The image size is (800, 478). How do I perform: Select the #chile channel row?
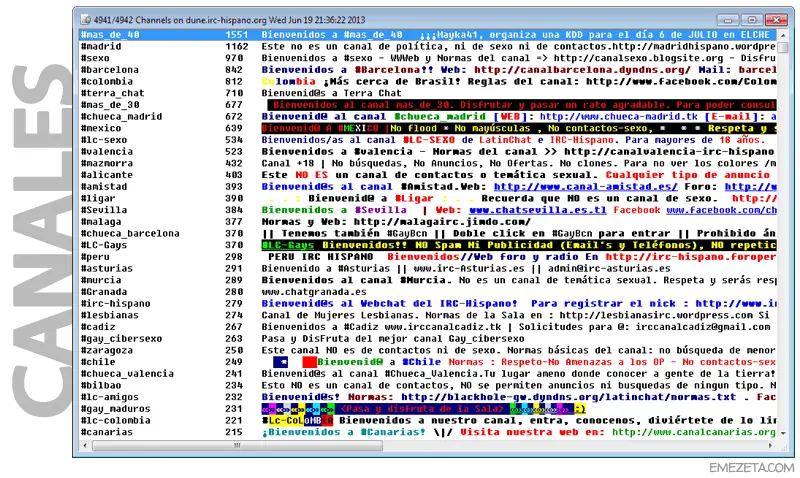pos(429,362)
